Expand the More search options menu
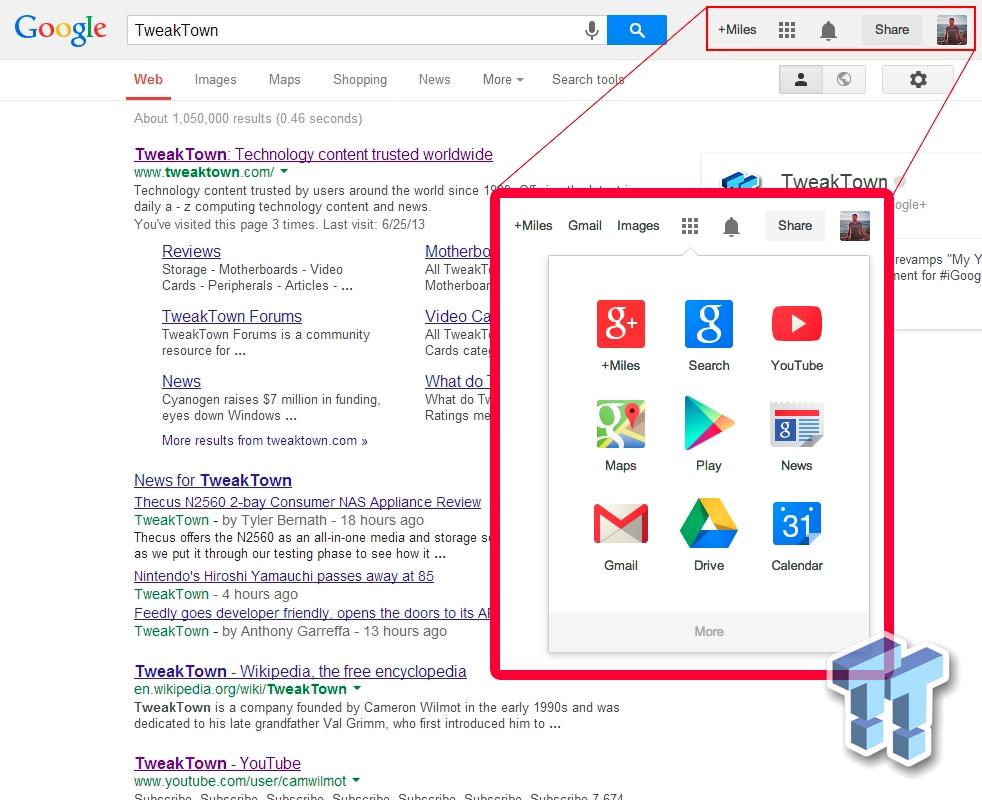The height and width of the screenshot is (800, 982). 502,79
